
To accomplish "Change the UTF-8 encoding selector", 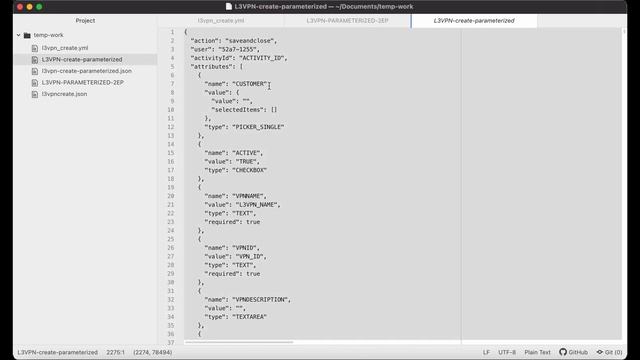I will 507,352.
